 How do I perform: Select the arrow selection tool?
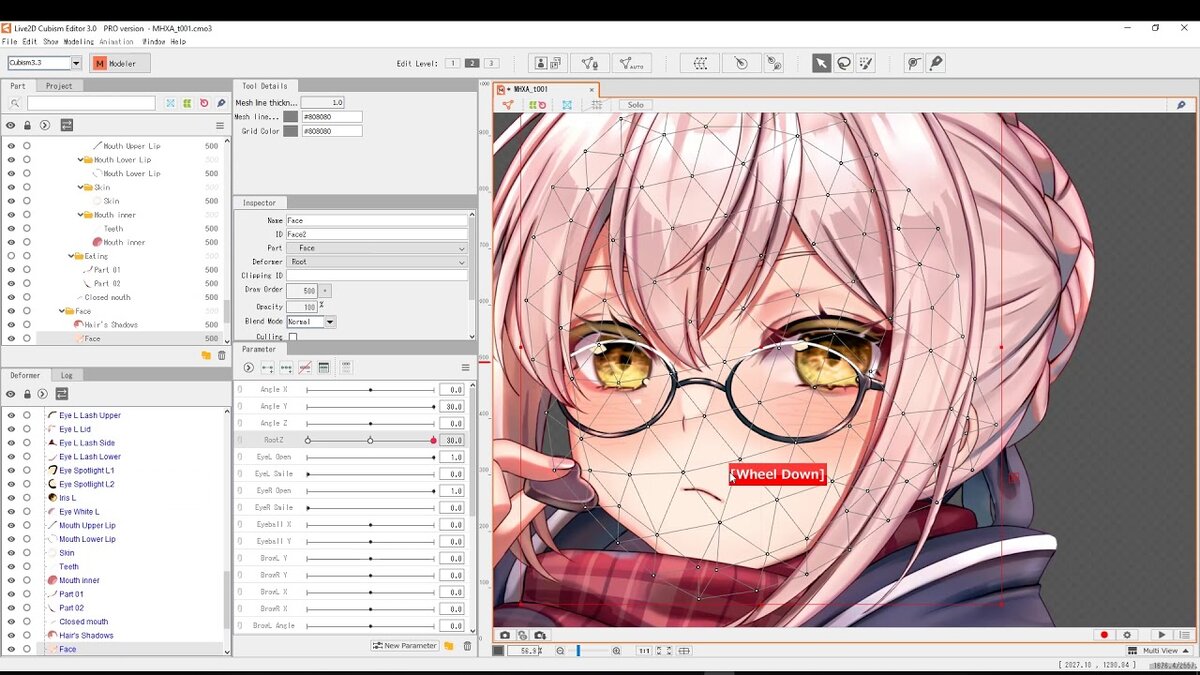coord(821,63)
